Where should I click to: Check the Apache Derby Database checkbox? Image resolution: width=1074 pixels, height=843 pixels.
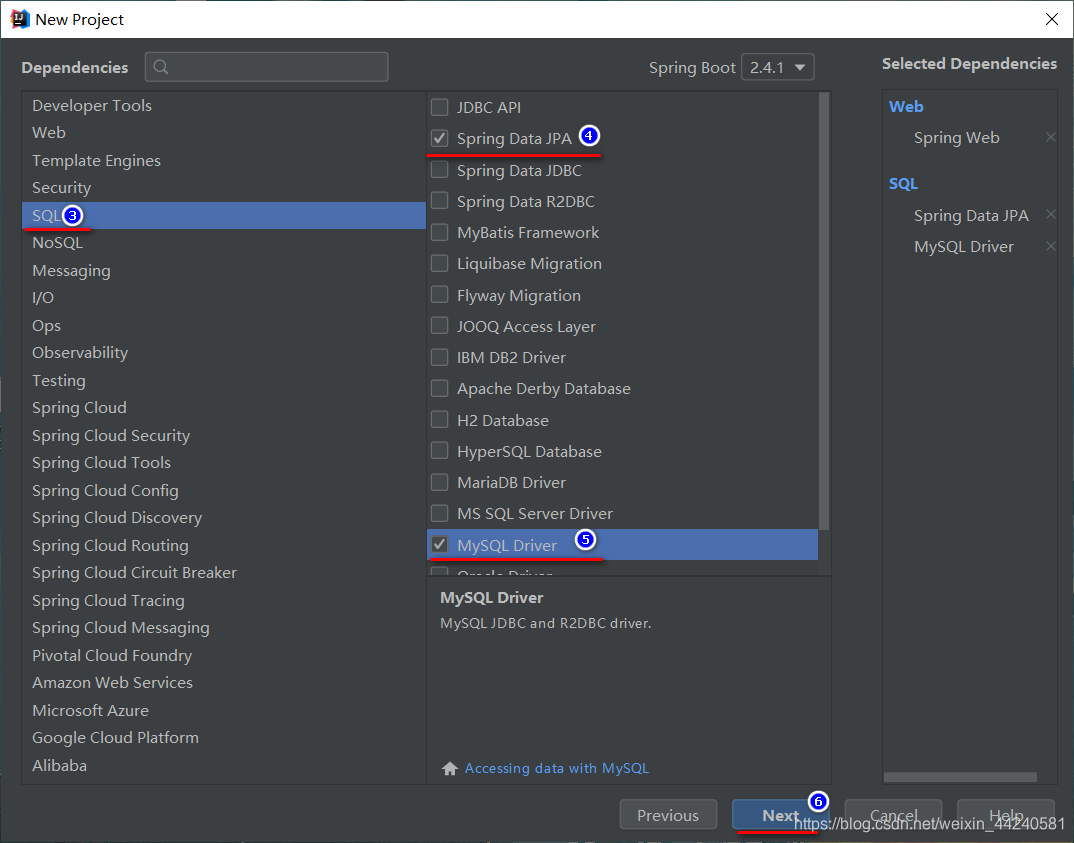(439, 388)
